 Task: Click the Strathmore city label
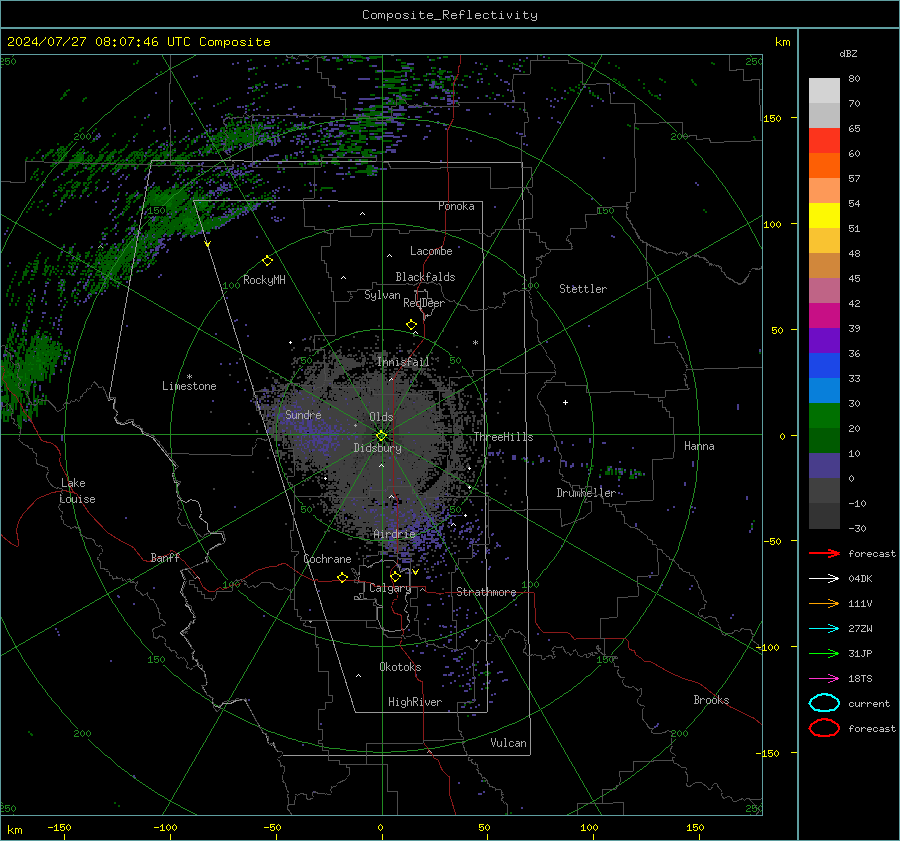[x=486, y=592]
